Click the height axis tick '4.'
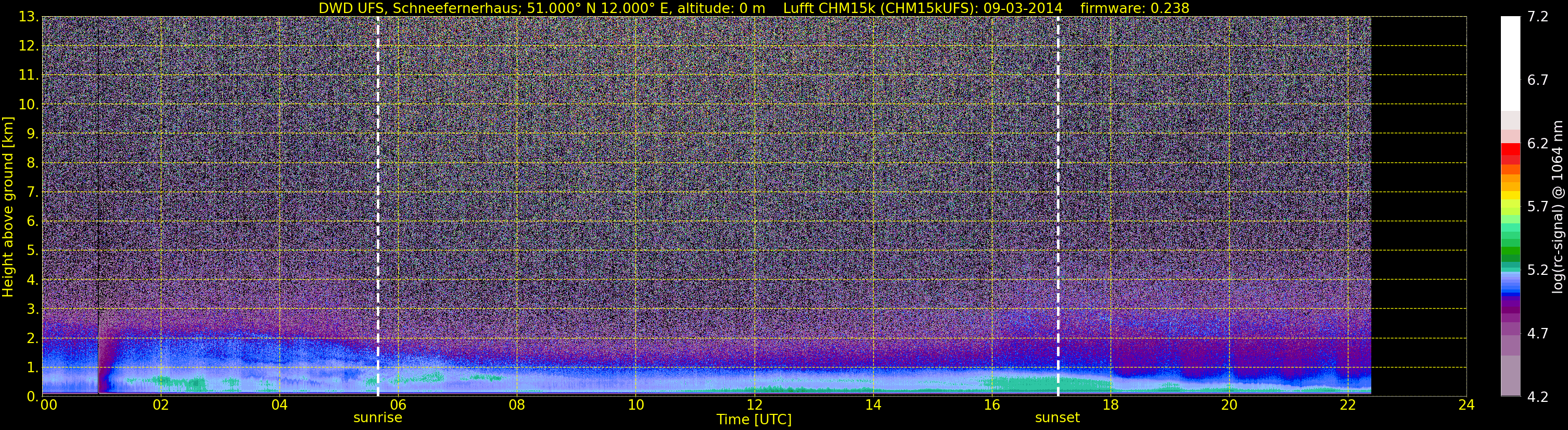 coord(32,280)
